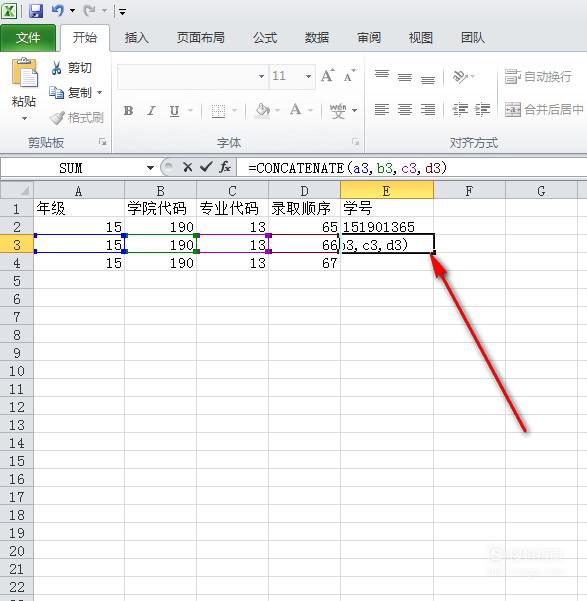Image resolution: width=587 pixels, height=601 pixels.
Task: Open the Undo history dropdown arrow
Action: pos(72,11)
